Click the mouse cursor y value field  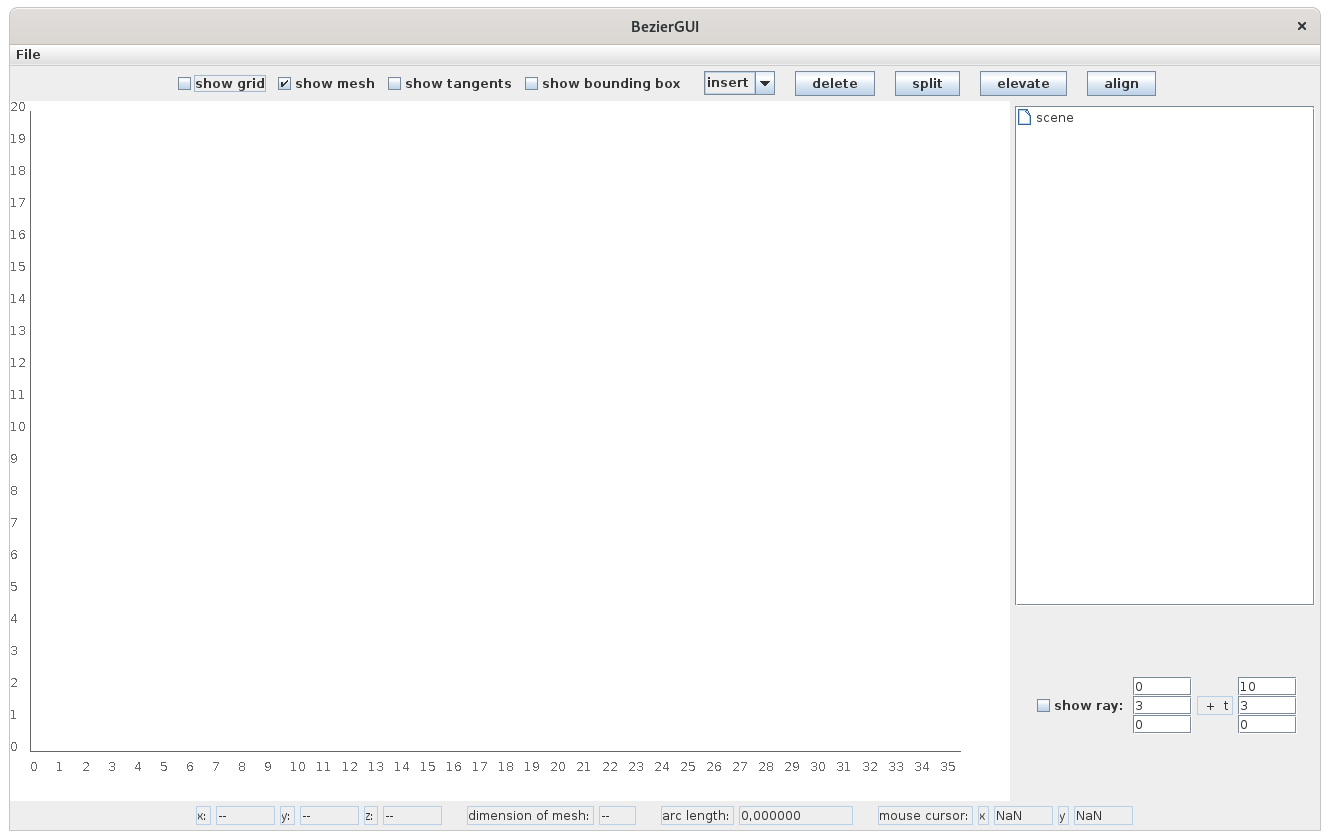1103,816
